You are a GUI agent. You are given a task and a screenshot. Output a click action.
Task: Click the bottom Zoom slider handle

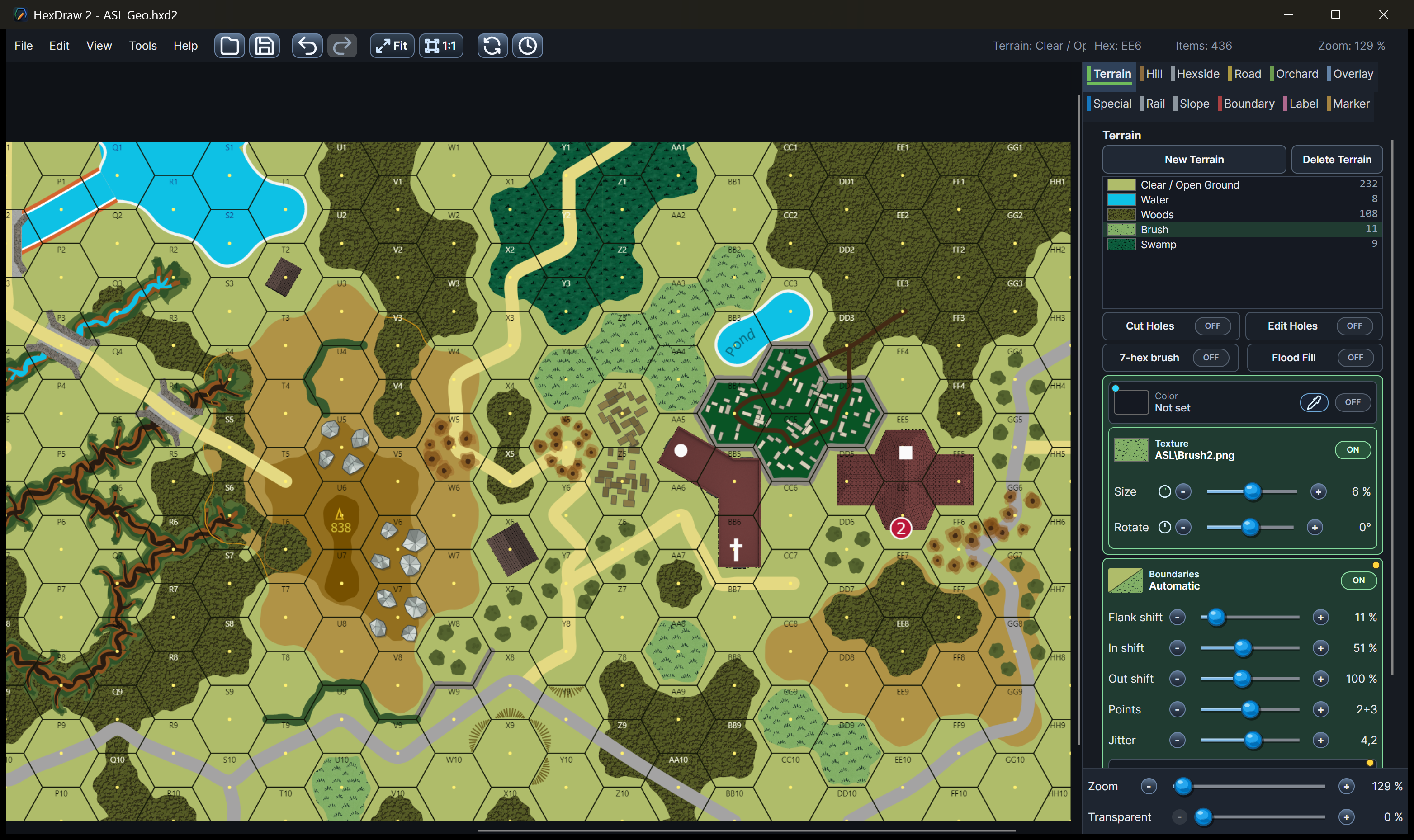(x=1183, y=786)
